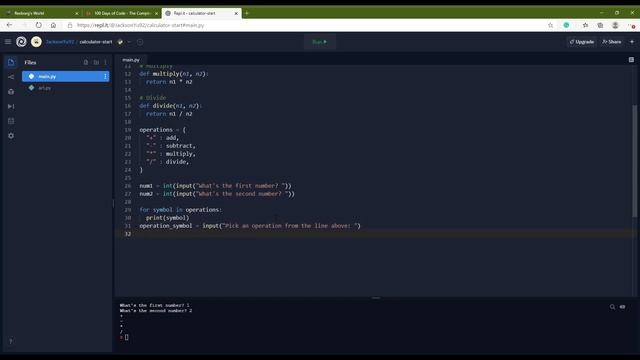
Task: Reload the page
Action: 38,25
